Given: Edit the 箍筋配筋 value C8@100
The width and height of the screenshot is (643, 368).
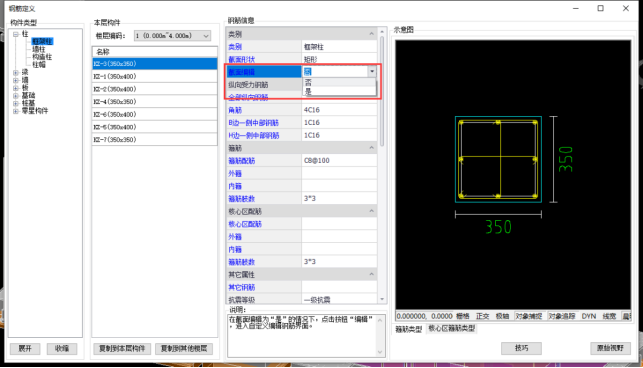Looking at the screenshot, I should (x=339, y=160).
